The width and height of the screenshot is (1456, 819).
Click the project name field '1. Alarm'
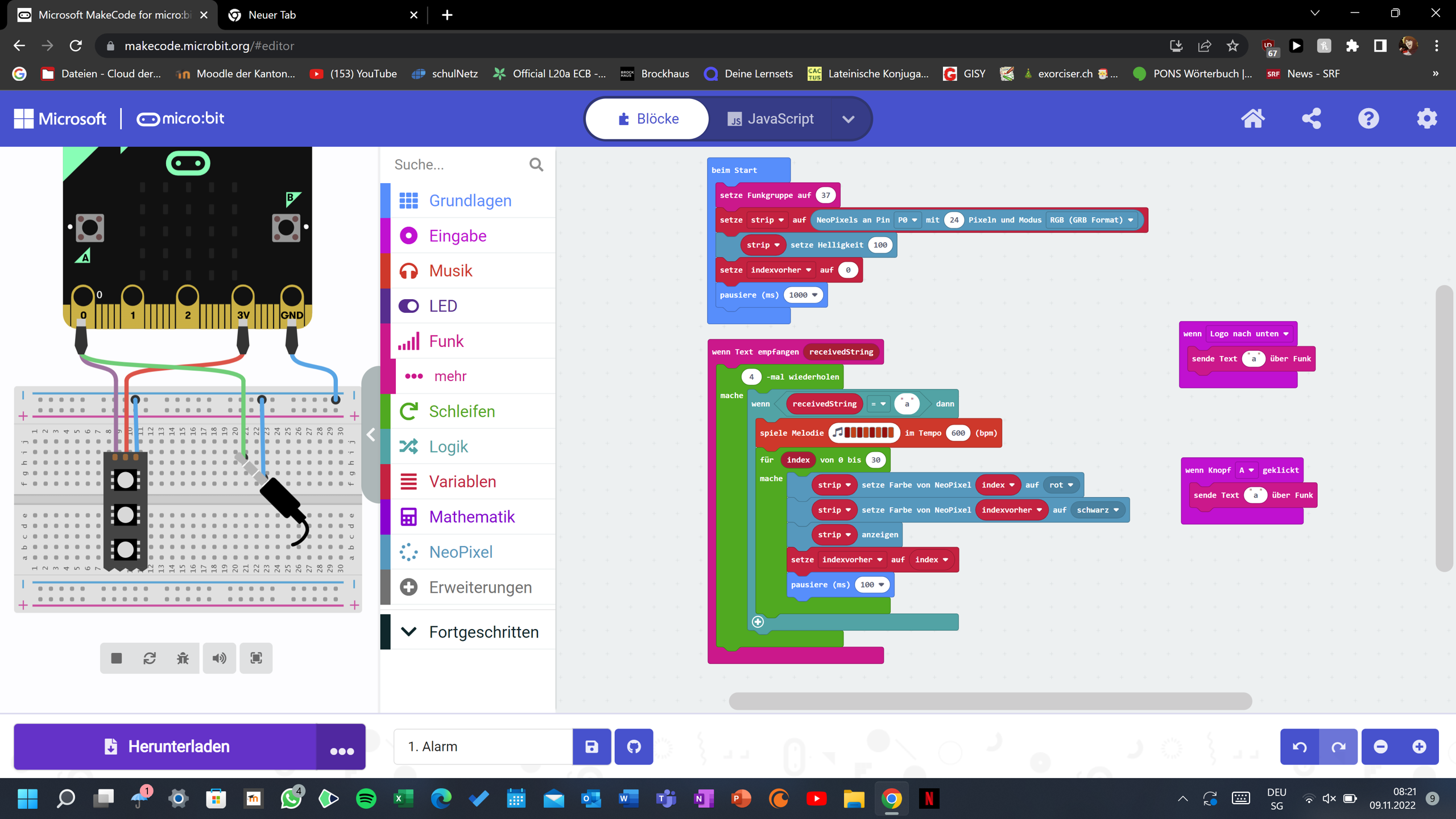tap(483, 746)
